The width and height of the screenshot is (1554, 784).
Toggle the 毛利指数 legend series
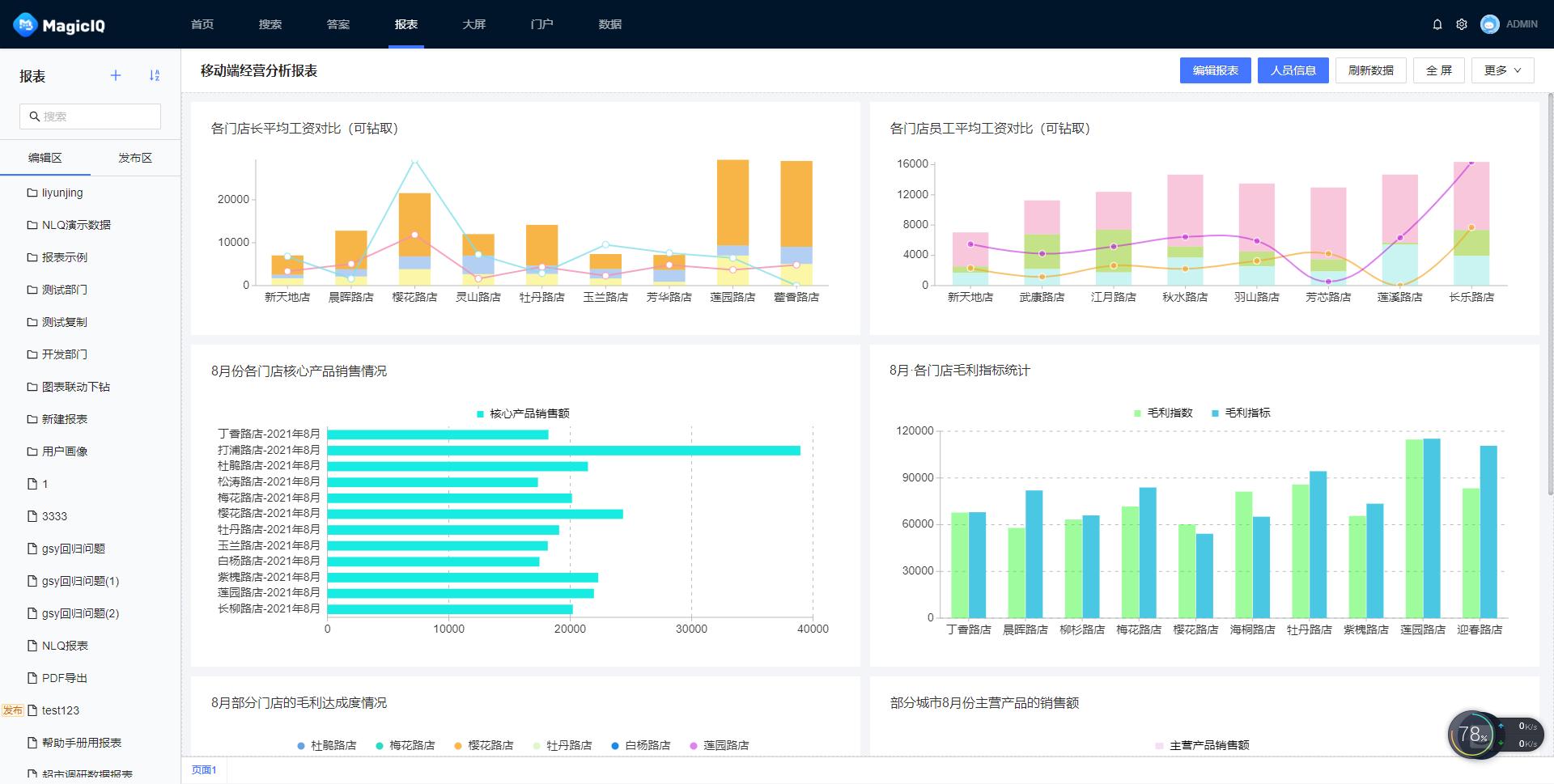click(1163, 413)
